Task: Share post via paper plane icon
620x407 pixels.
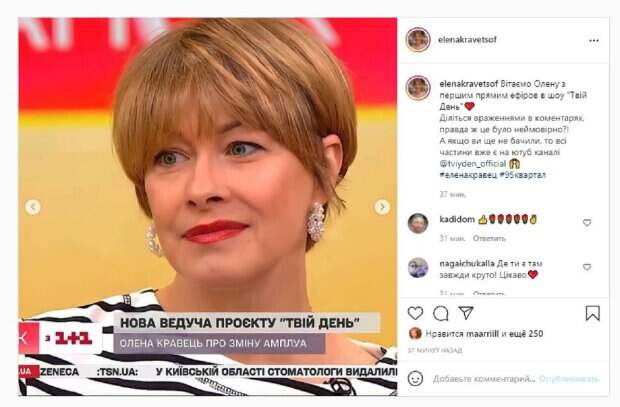Action: [466, 313]
